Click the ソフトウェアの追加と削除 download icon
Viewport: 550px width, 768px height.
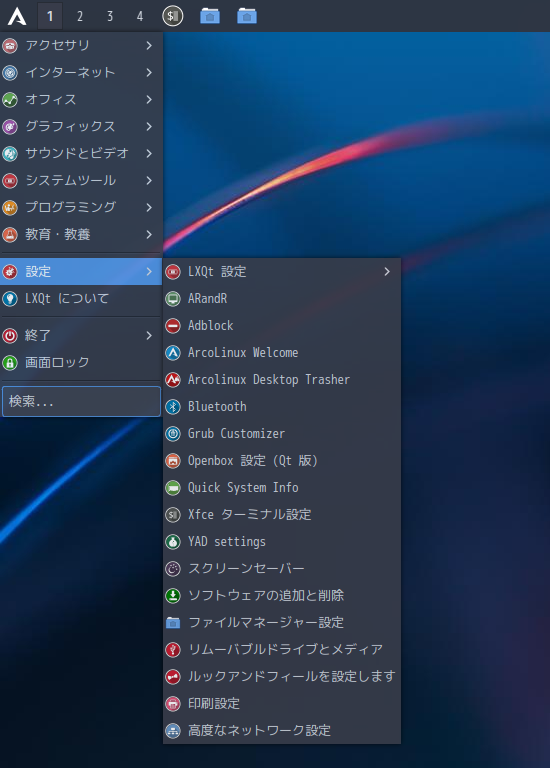(x=173, y=596)
